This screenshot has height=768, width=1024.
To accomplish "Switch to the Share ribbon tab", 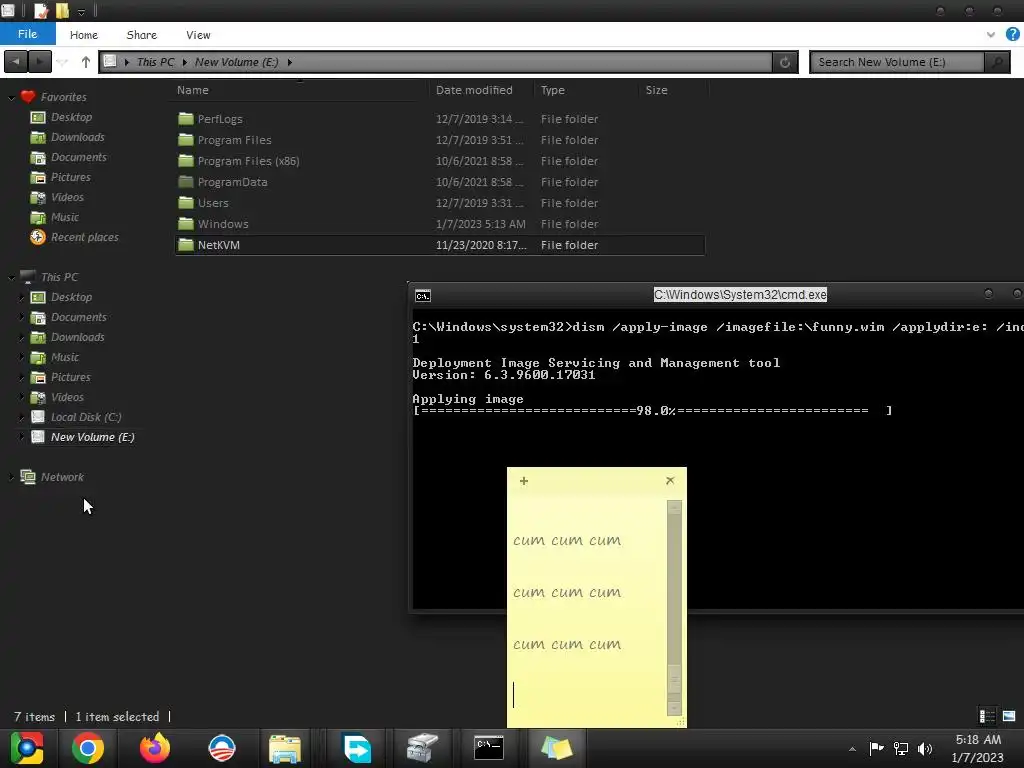I will click(x=142, y=35).
